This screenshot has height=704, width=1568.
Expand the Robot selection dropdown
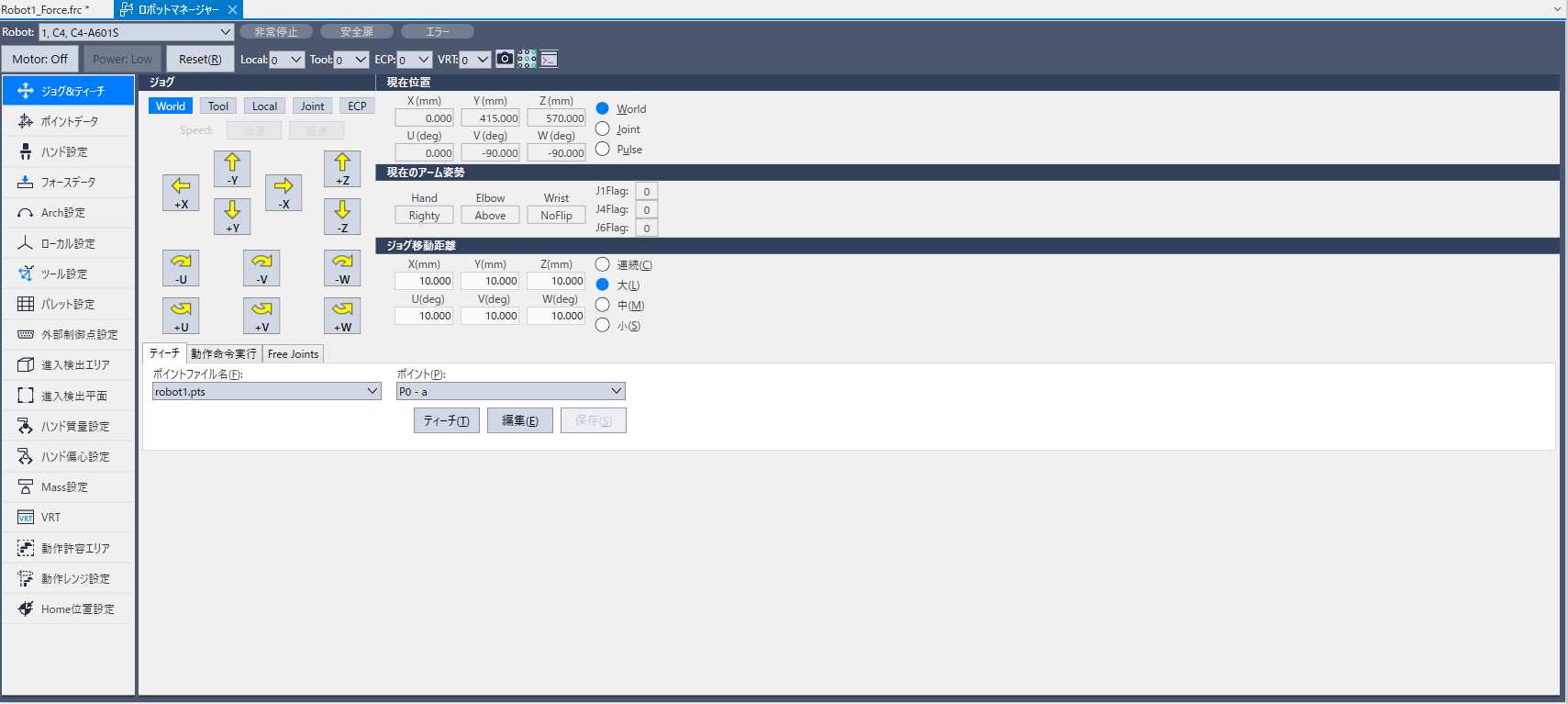coord(226,32)
